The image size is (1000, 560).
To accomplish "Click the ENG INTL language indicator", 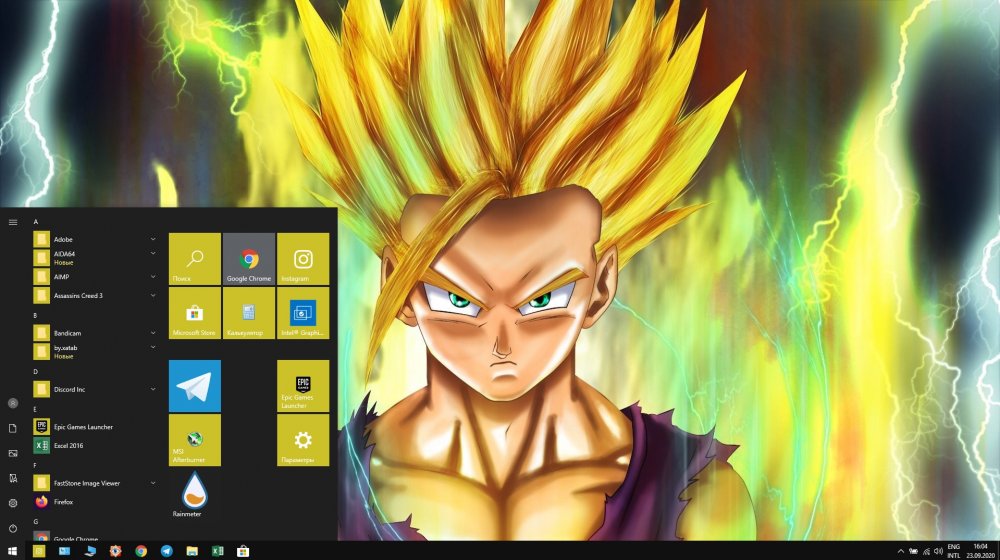I will point(953,551).
